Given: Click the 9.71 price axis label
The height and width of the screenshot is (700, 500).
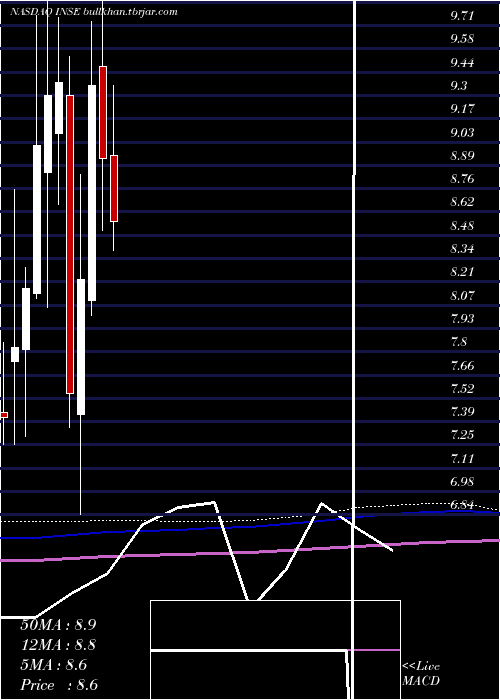Looking at the screenshot, I should pos(462,16).
